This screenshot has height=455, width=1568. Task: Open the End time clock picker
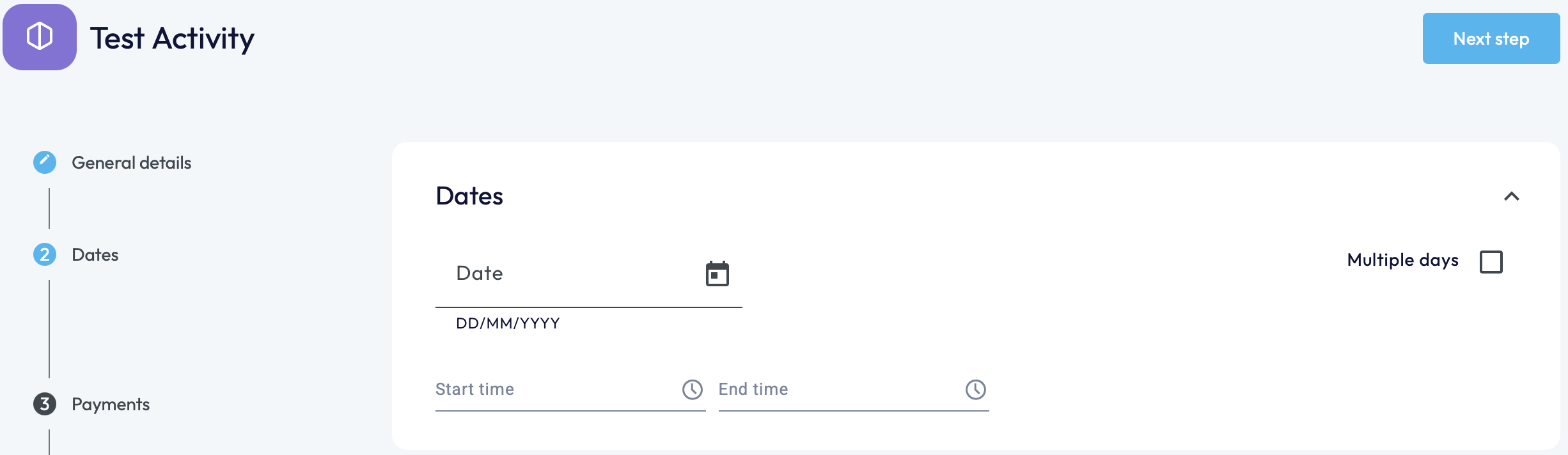click(x=975, y=390)
